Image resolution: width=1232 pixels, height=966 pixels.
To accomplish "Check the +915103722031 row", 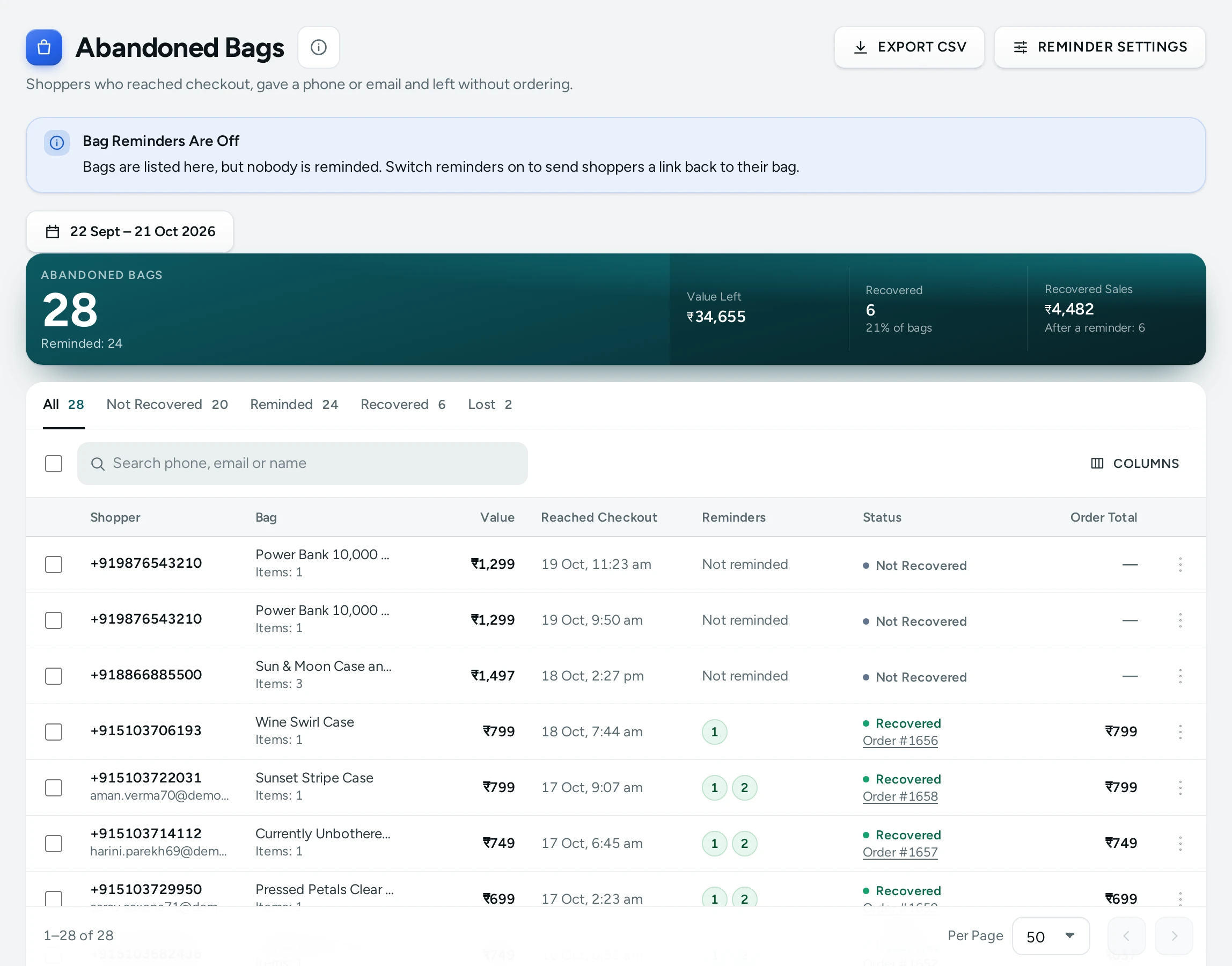I will (54, 788).
